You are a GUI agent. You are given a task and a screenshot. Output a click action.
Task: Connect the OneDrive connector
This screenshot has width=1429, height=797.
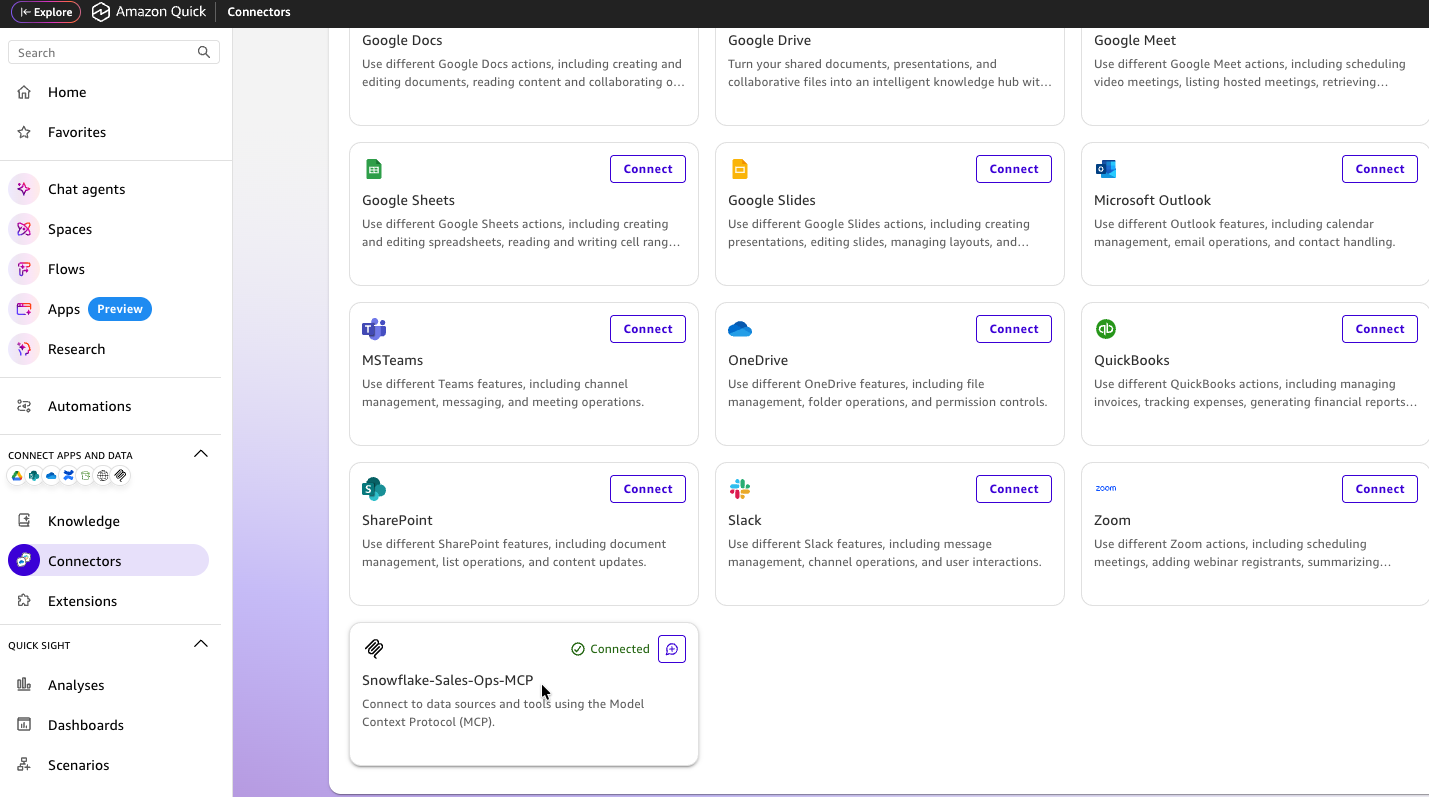[x=1014, y=329]
